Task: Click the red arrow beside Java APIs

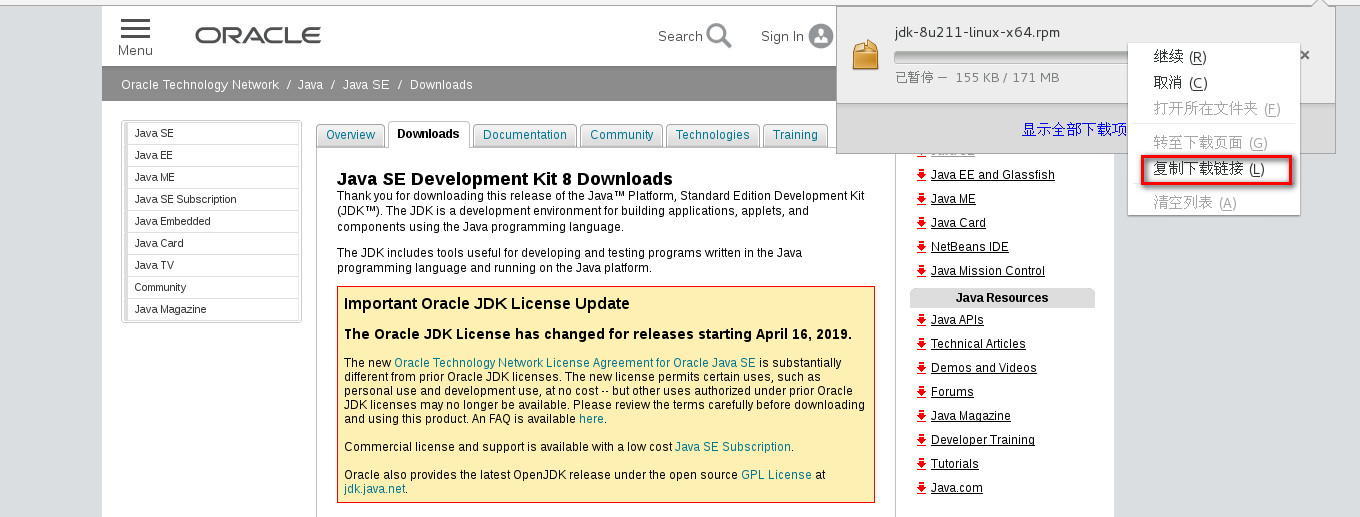Action: click(921, 320)
